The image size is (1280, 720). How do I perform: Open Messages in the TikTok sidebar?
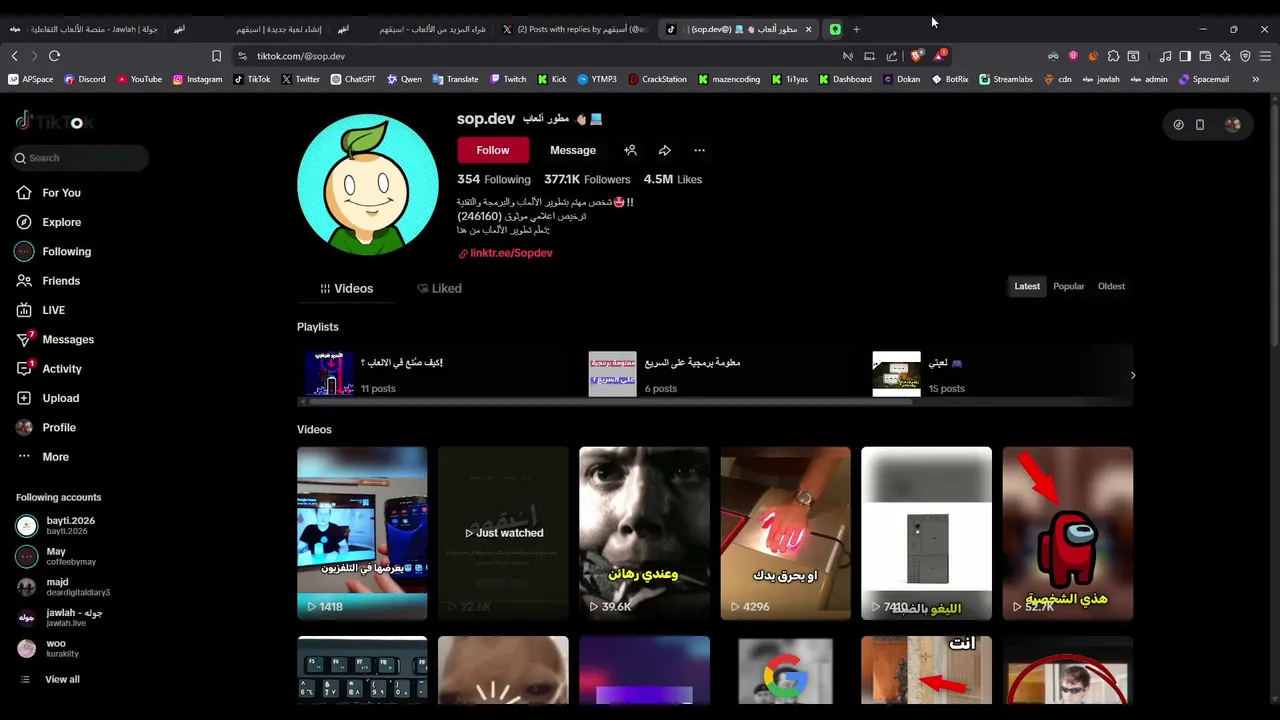[x=55, y=339]
